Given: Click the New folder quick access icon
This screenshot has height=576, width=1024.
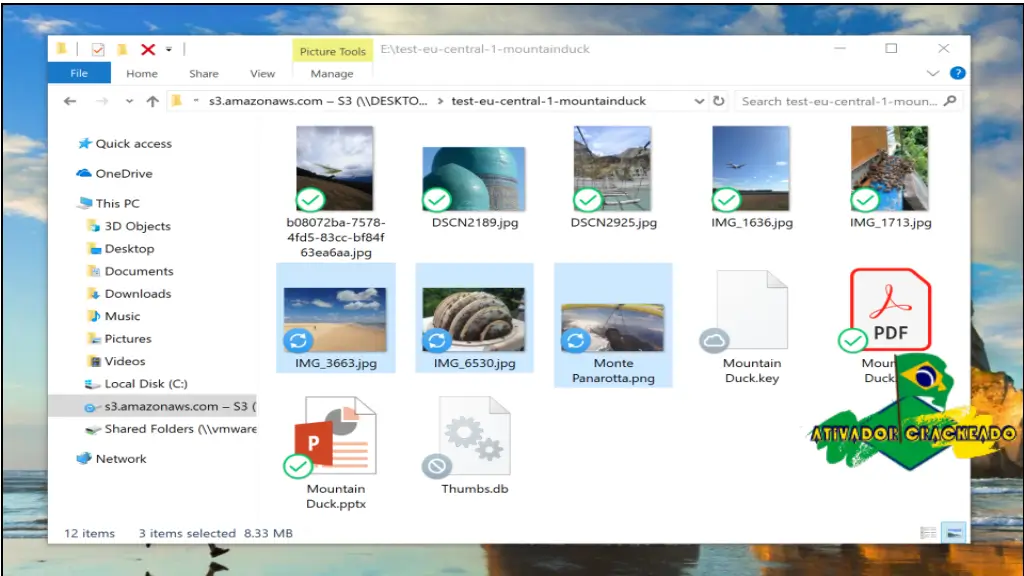Looking at the screenshot, I should click(122, 50).
